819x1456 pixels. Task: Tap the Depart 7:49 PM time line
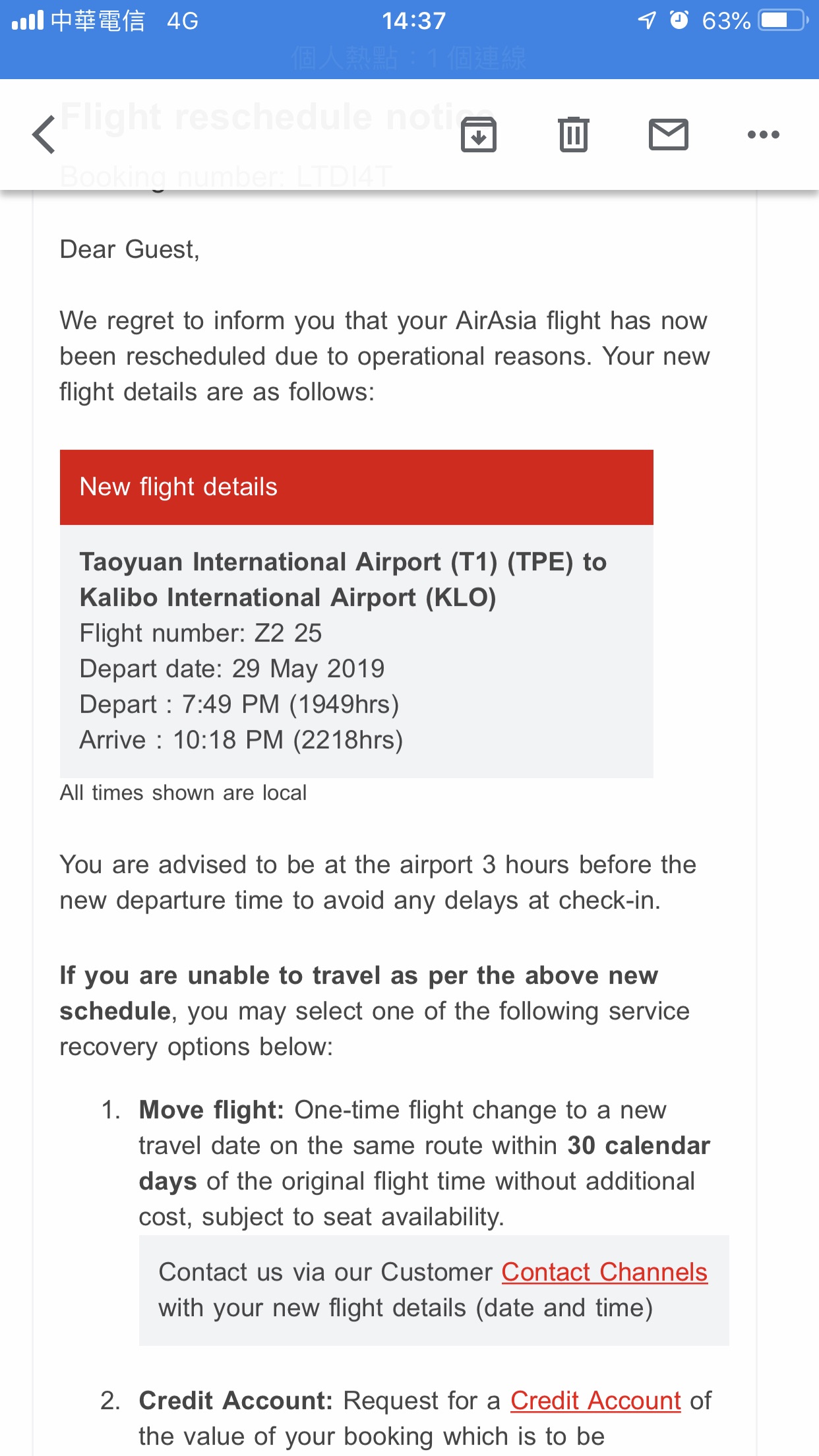(239, 704)
